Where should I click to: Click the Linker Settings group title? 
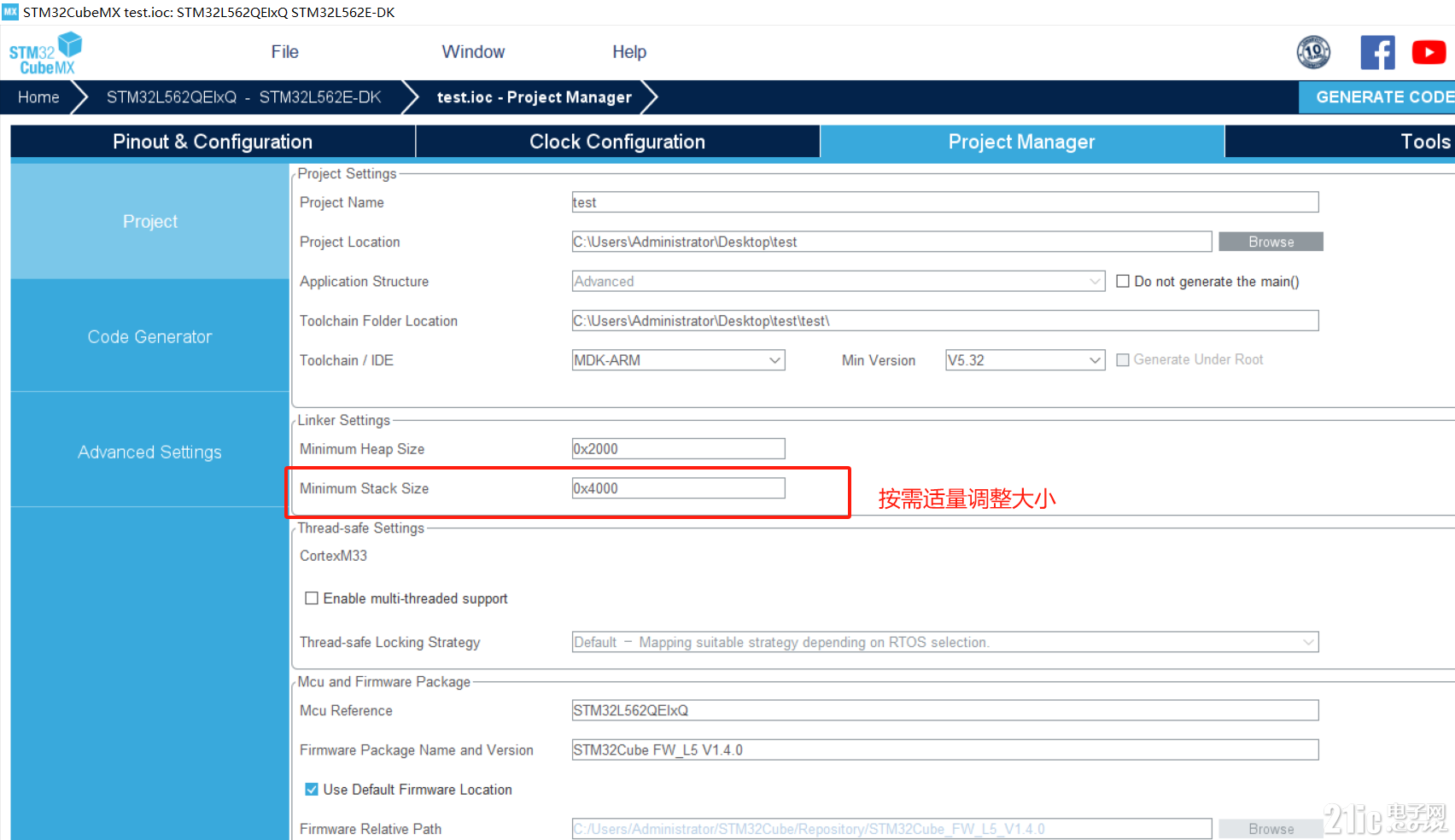(343, 420)
